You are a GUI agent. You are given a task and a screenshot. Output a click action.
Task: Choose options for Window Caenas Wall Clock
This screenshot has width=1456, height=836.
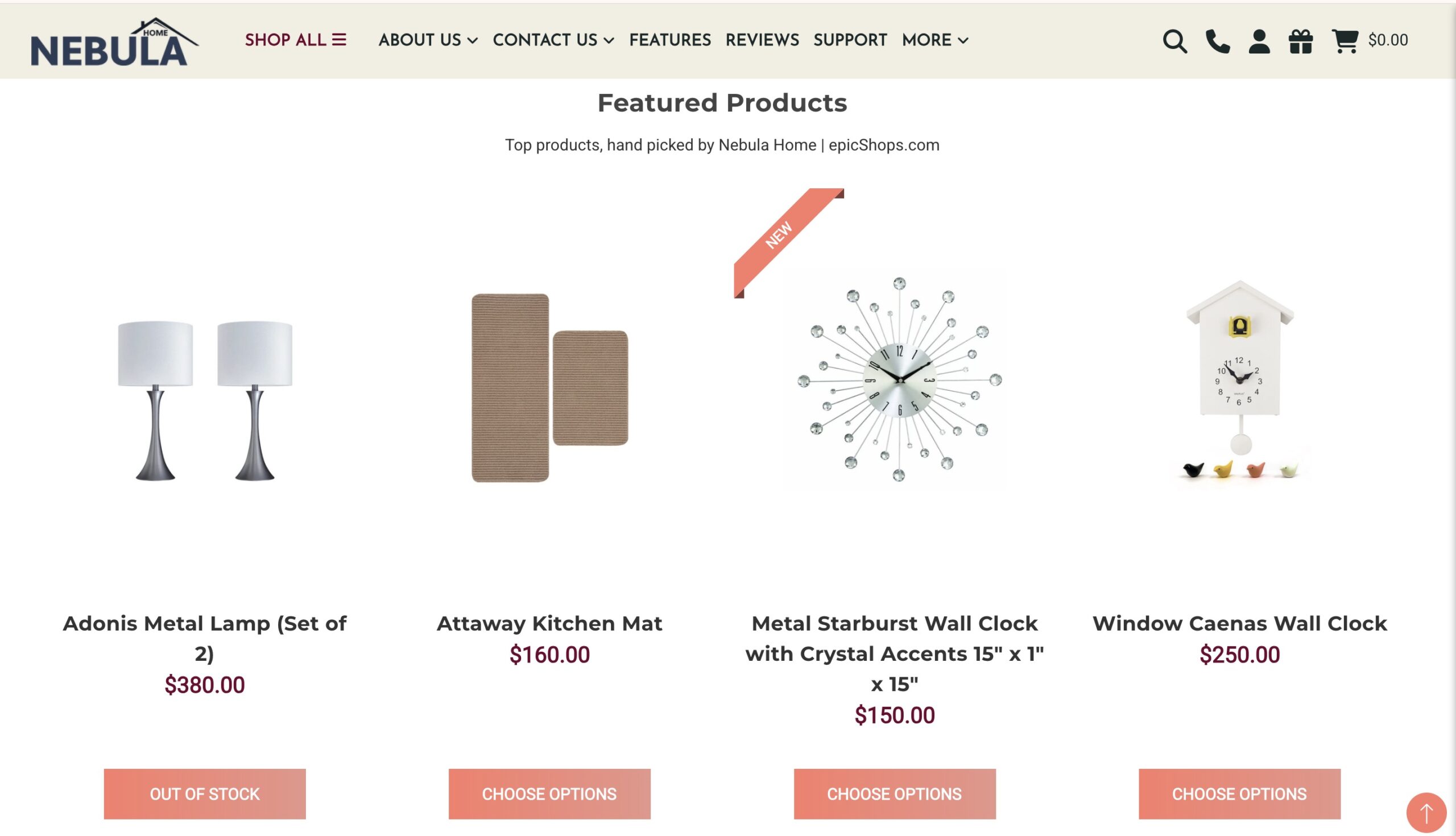coord(1239,793)
